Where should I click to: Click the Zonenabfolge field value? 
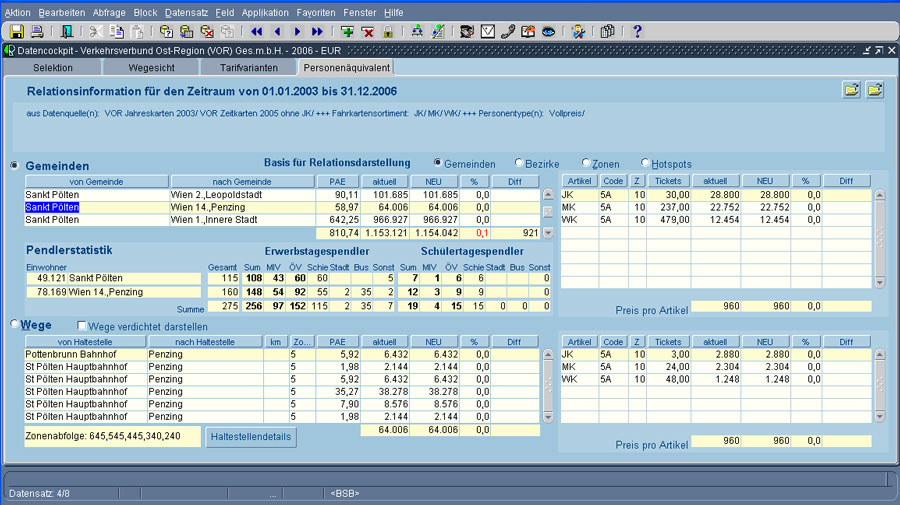(112, 436)
